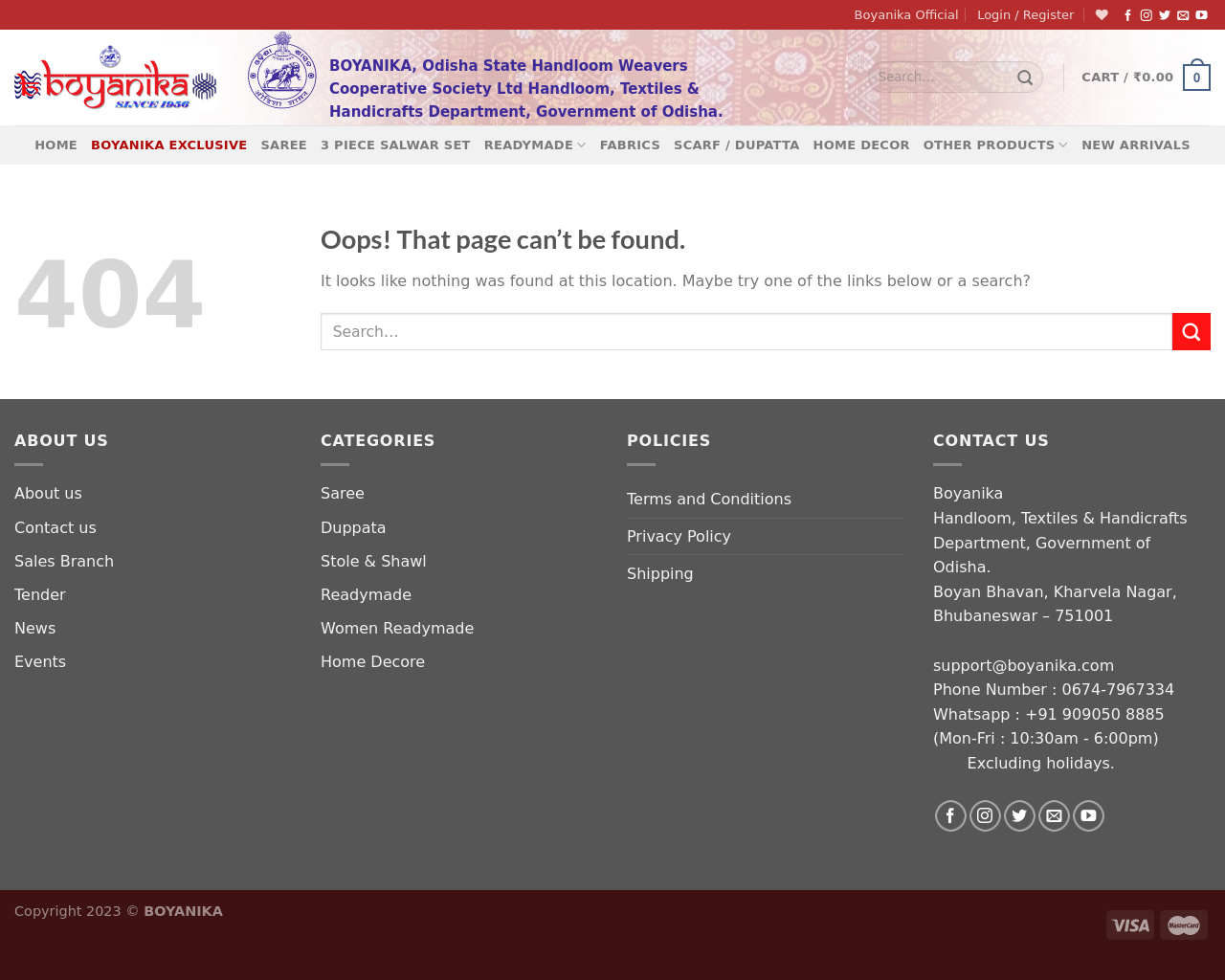Open Home Decor menu item
Screen dimensions: 1225x980
click(x=861, y=145)
